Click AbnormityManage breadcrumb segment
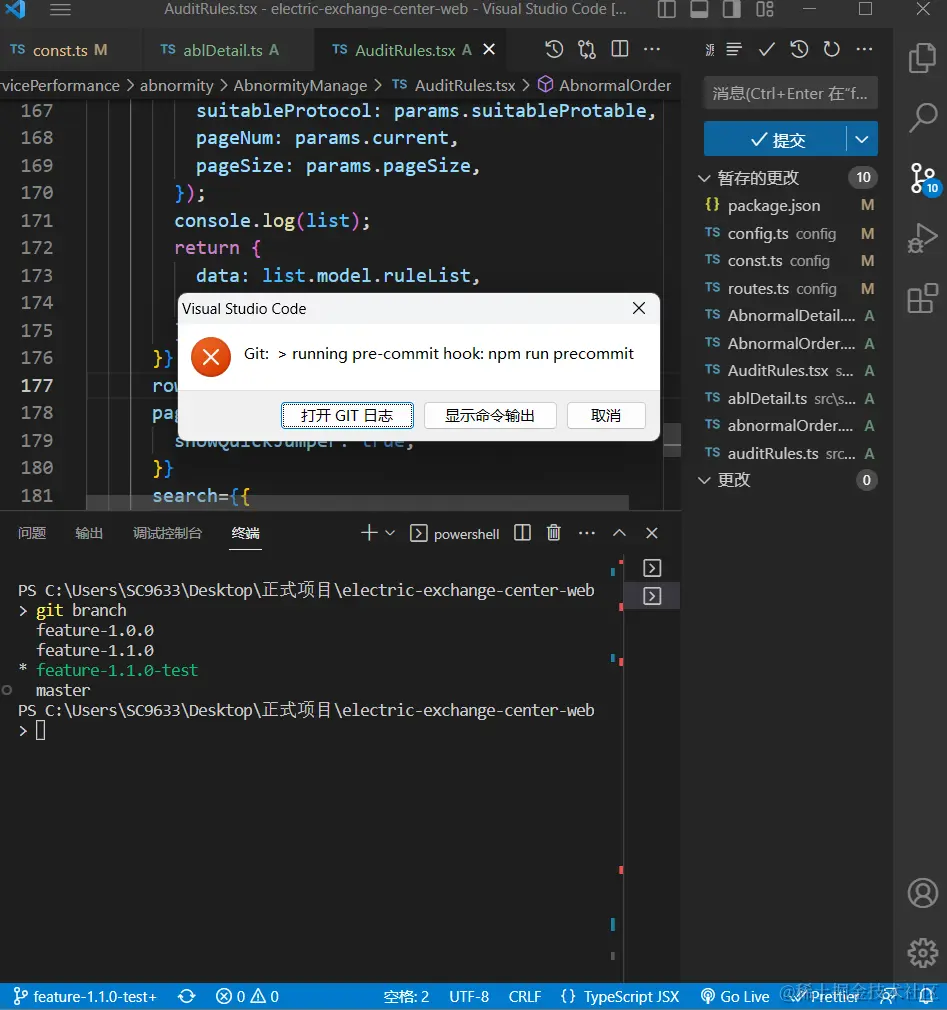This screenshot has width=947, height=1010. click(300, 86)
